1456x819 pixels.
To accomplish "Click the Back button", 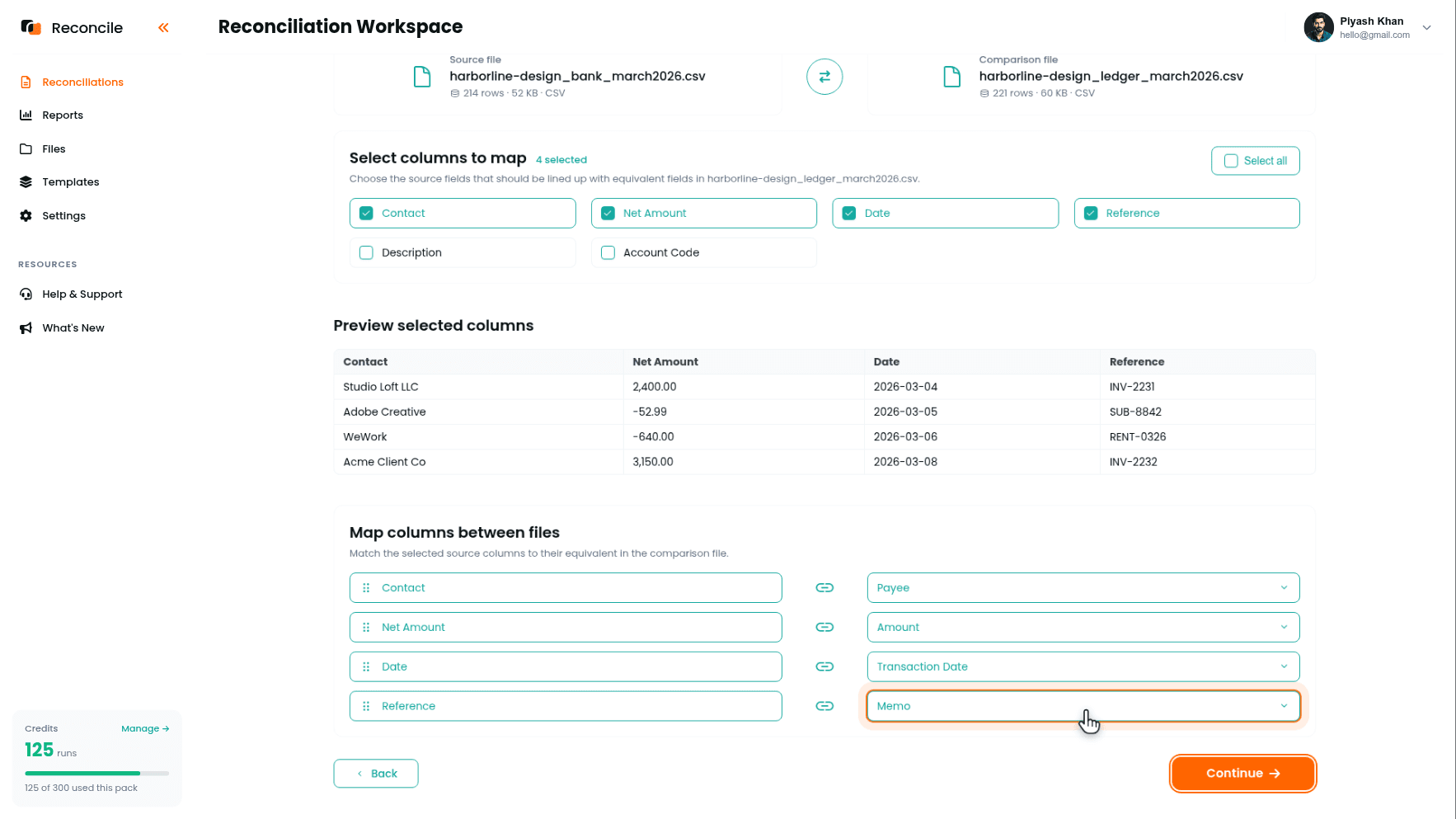I will pos(376,773).
